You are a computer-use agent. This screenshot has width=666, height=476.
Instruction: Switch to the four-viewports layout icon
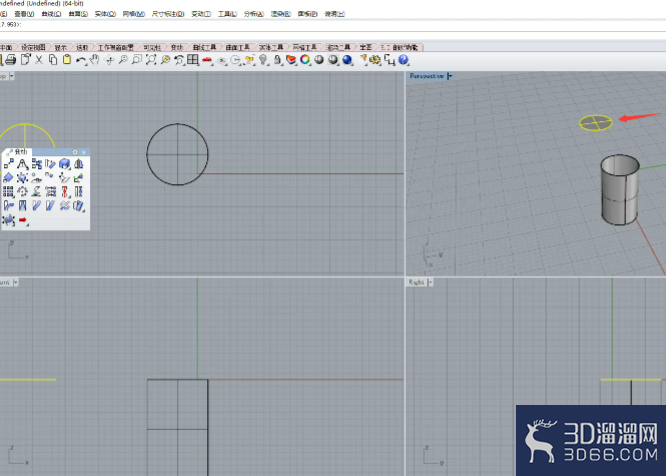pos(193,60)
